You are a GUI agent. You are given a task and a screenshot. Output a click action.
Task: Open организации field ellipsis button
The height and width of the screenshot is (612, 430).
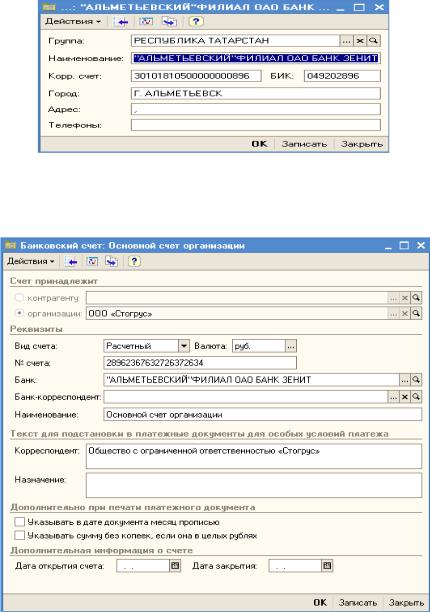393,313
